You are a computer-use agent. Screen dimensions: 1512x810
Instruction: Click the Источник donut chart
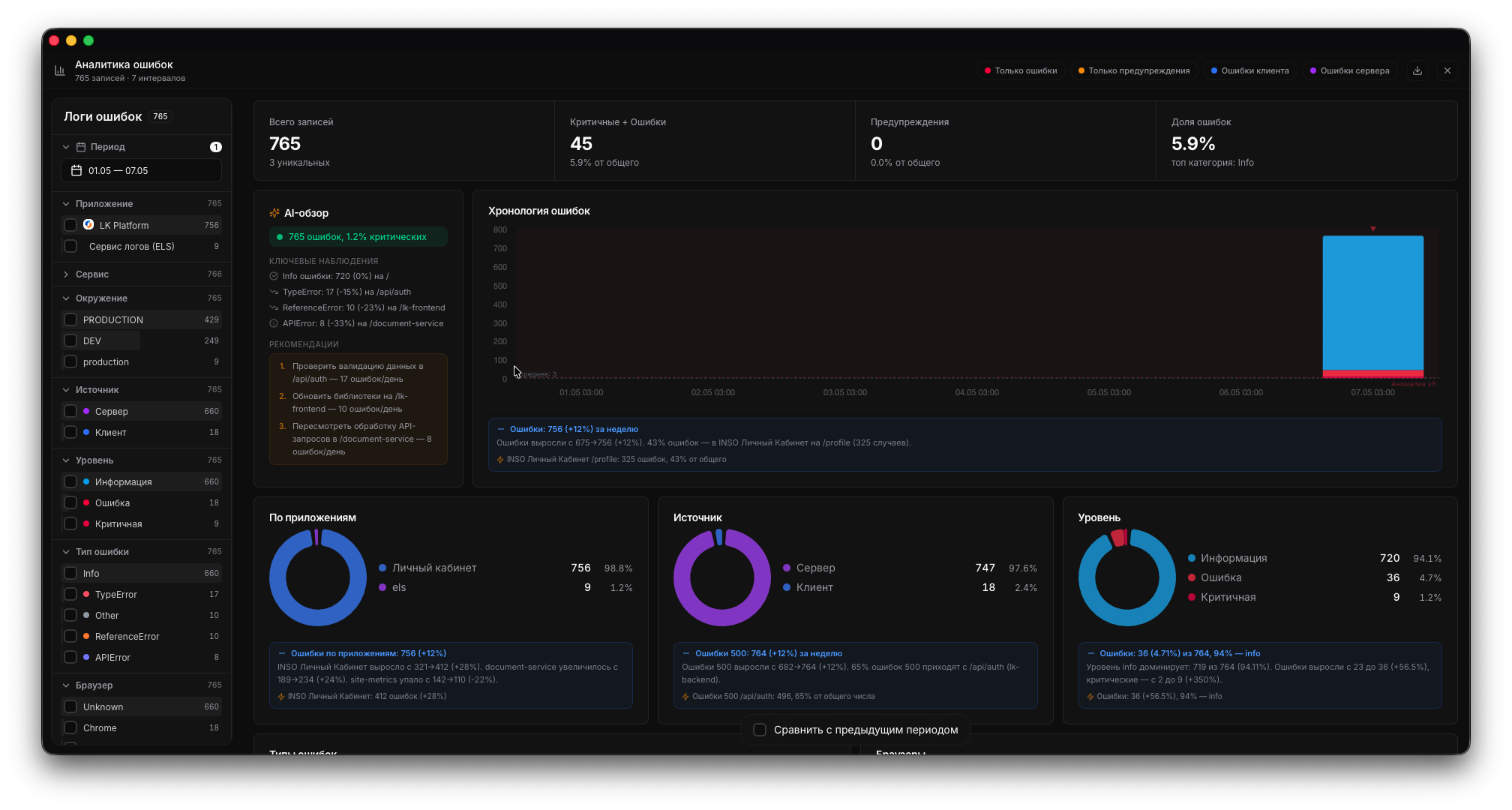tap(722, 577)
